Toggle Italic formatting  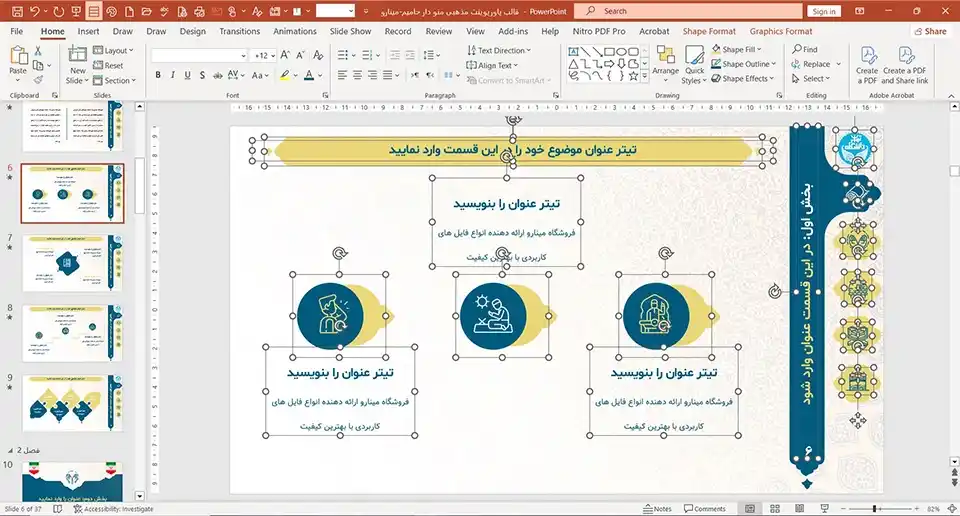pos(173,75)
